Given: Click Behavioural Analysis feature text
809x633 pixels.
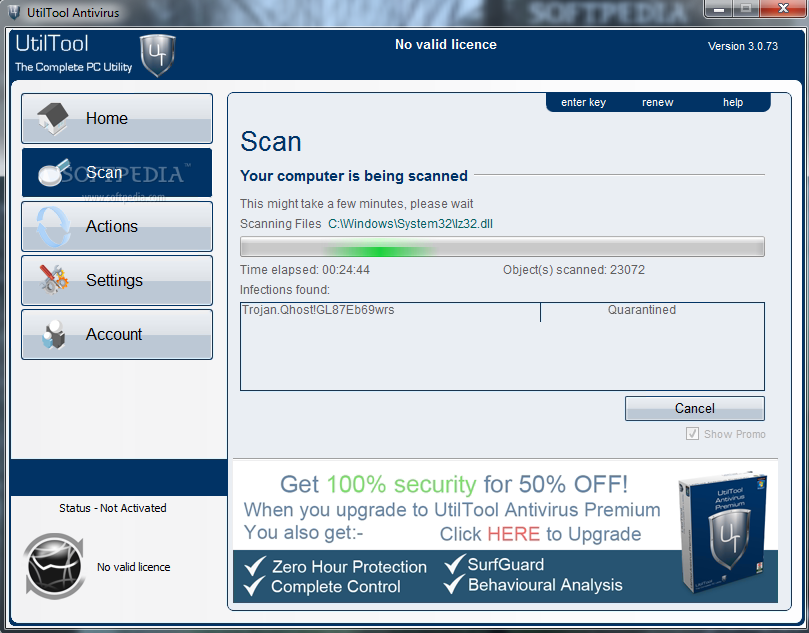Looking at the screenshot, I should 545,585.
